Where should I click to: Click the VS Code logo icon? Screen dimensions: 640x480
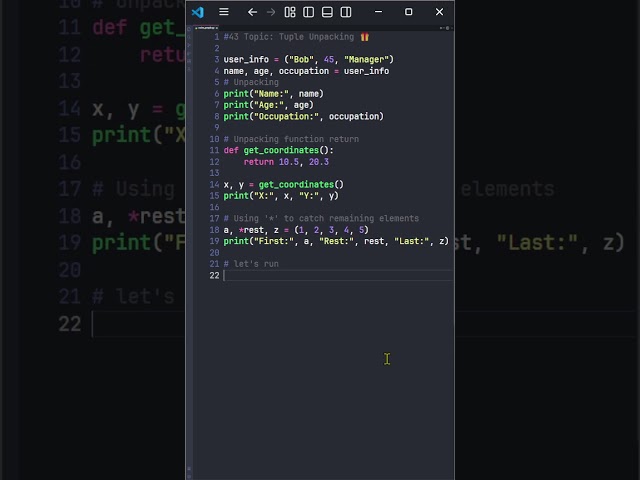(x=198, y=12)
